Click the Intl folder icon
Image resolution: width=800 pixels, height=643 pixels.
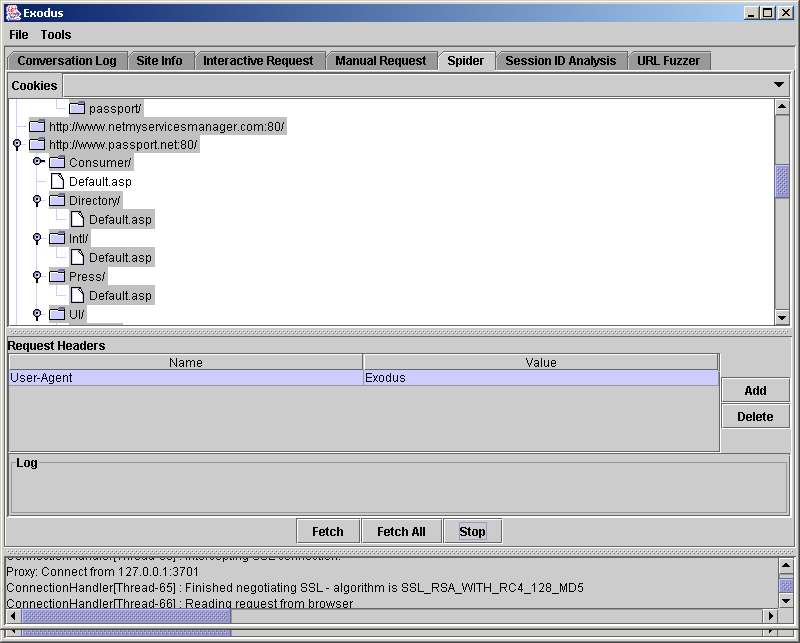pyautogui.click(x=57, y=238)
